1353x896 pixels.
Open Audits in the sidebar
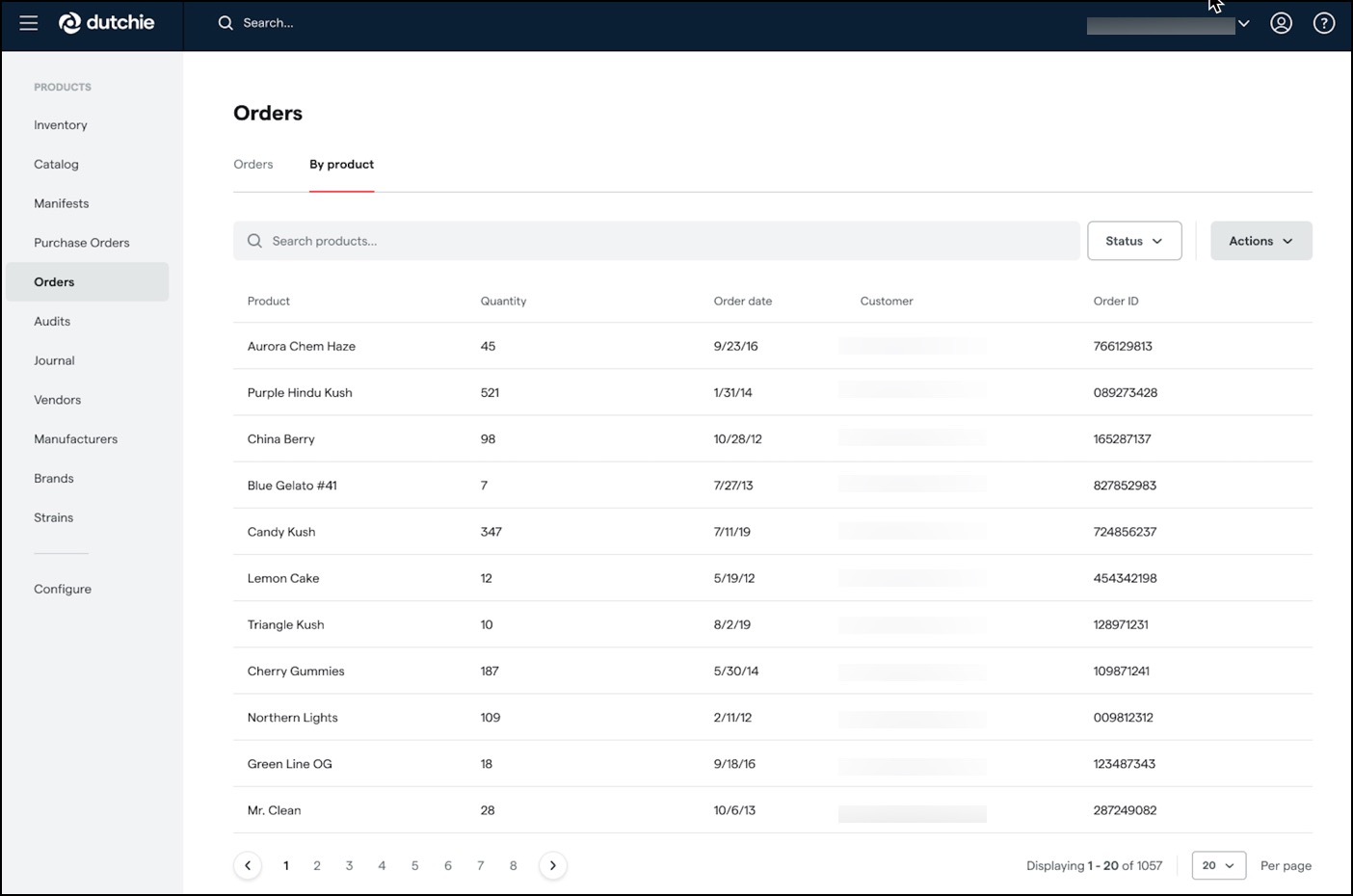[x=52, y=322]
